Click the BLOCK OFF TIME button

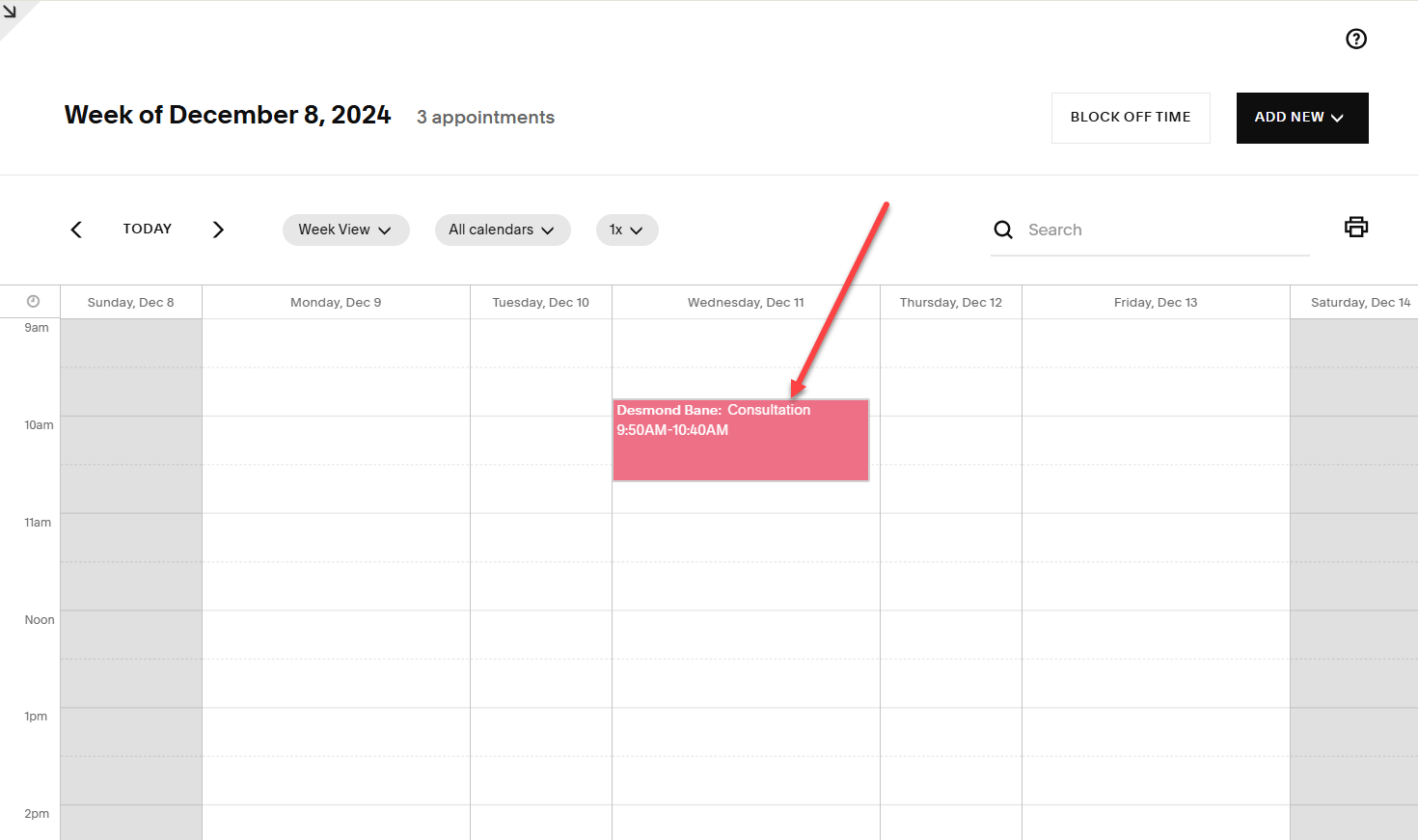pos(1130,117)
